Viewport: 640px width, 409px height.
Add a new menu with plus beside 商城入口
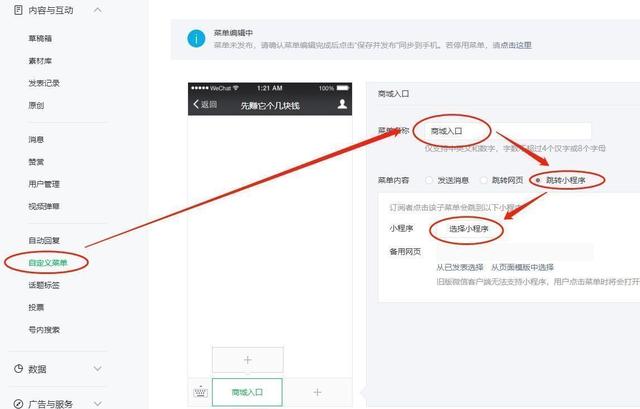click(317, 392)
